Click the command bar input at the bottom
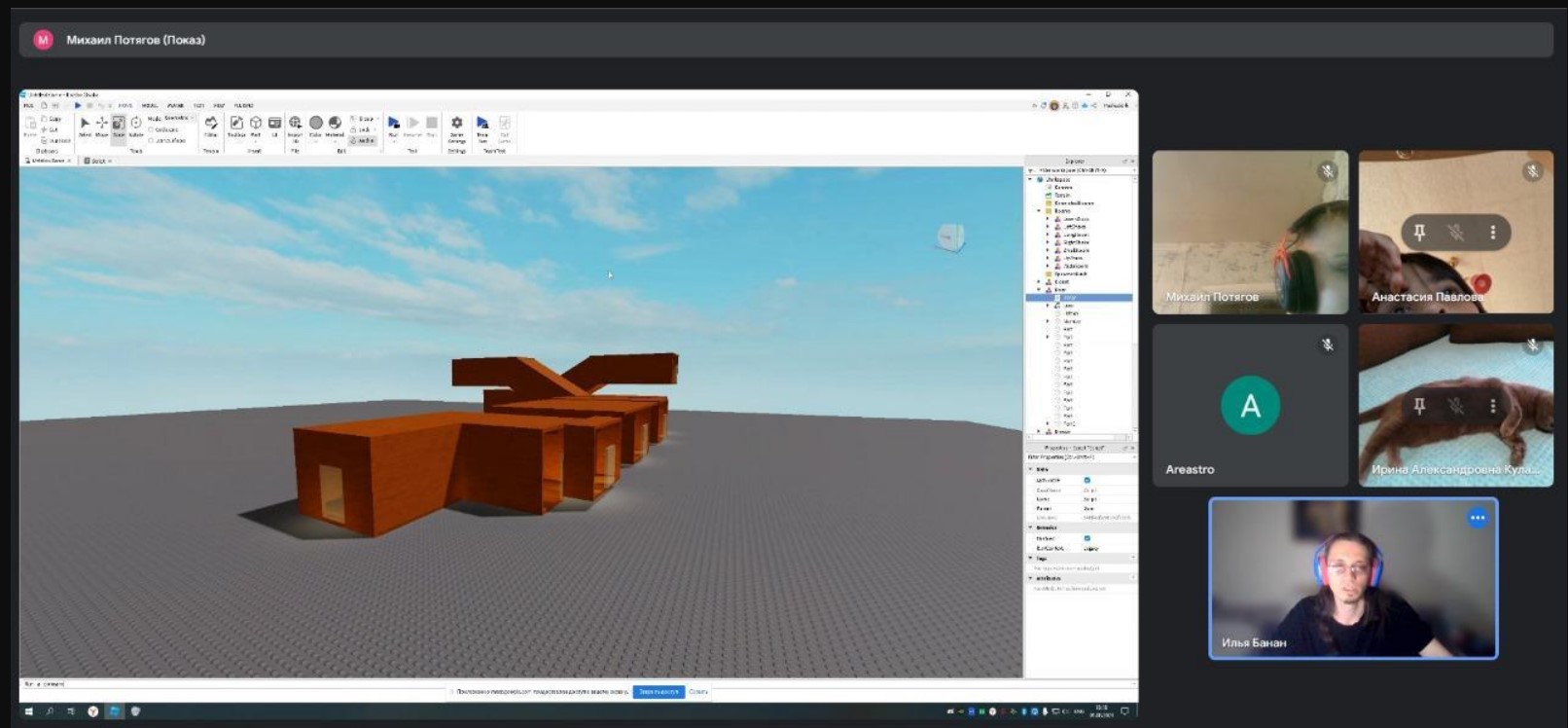Screen dimensions: 1568x728 [x=578, y=683]
